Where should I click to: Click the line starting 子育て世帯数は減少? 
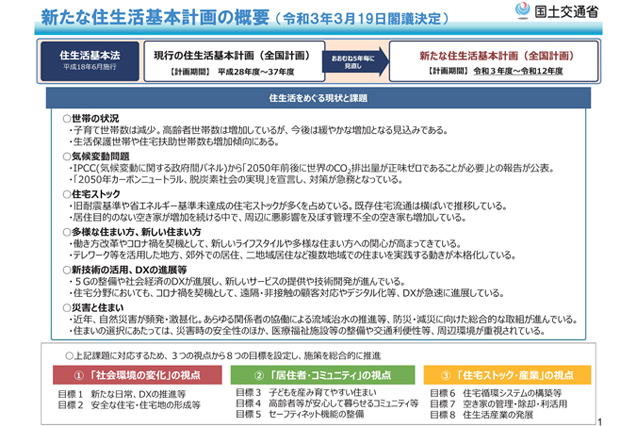coord(260,130)
